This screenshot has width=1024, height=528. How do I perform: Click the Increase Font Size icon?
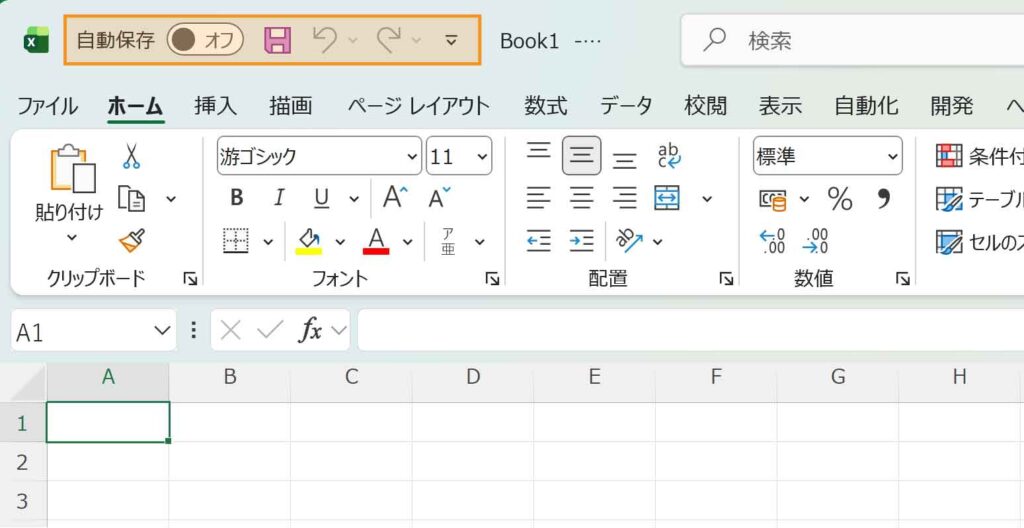click(x=395, y=198)
